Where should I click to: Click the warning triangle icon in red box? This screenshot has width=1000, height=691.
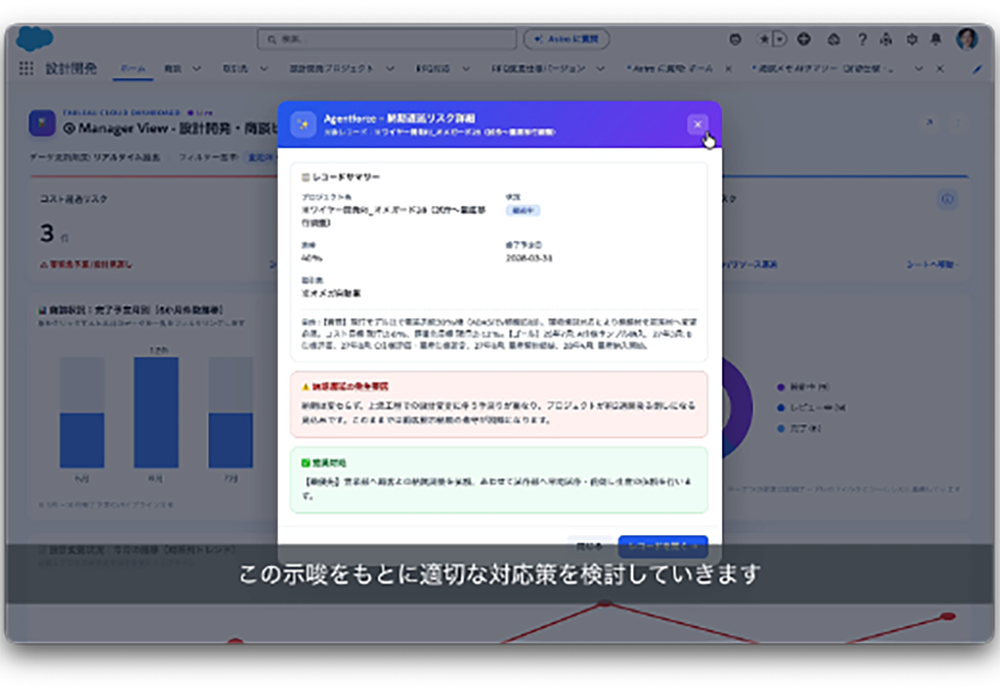(x=305, y=387)
